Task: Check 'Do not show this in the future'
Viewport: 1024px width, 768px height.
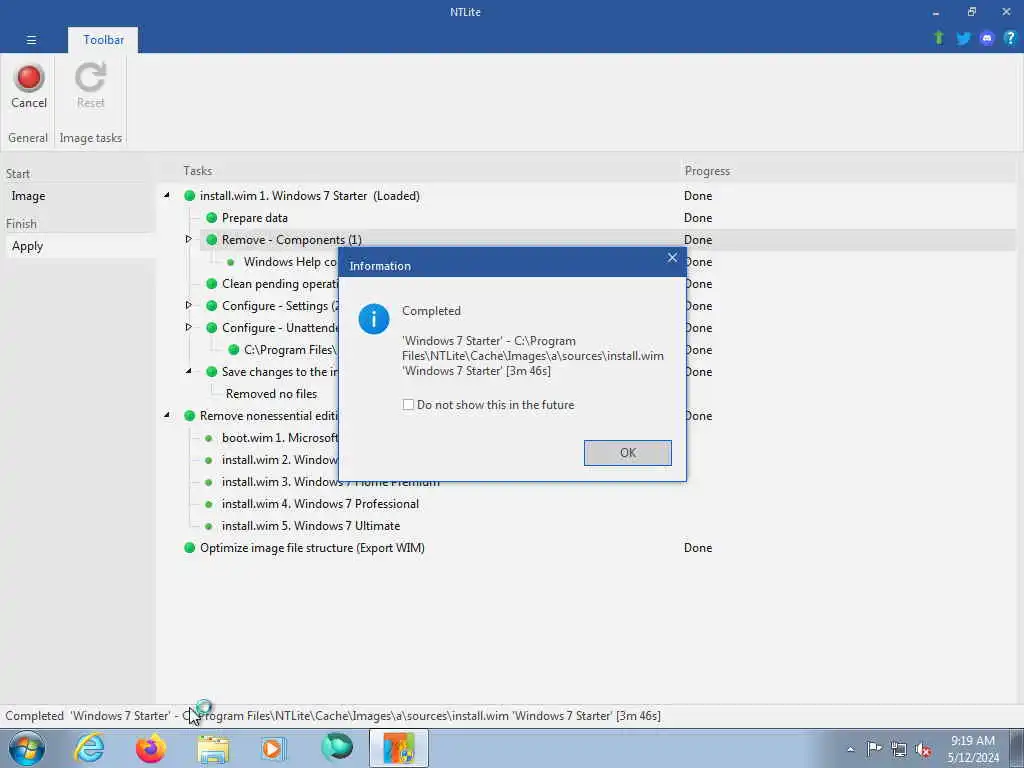Action: (x=408, y=404)
